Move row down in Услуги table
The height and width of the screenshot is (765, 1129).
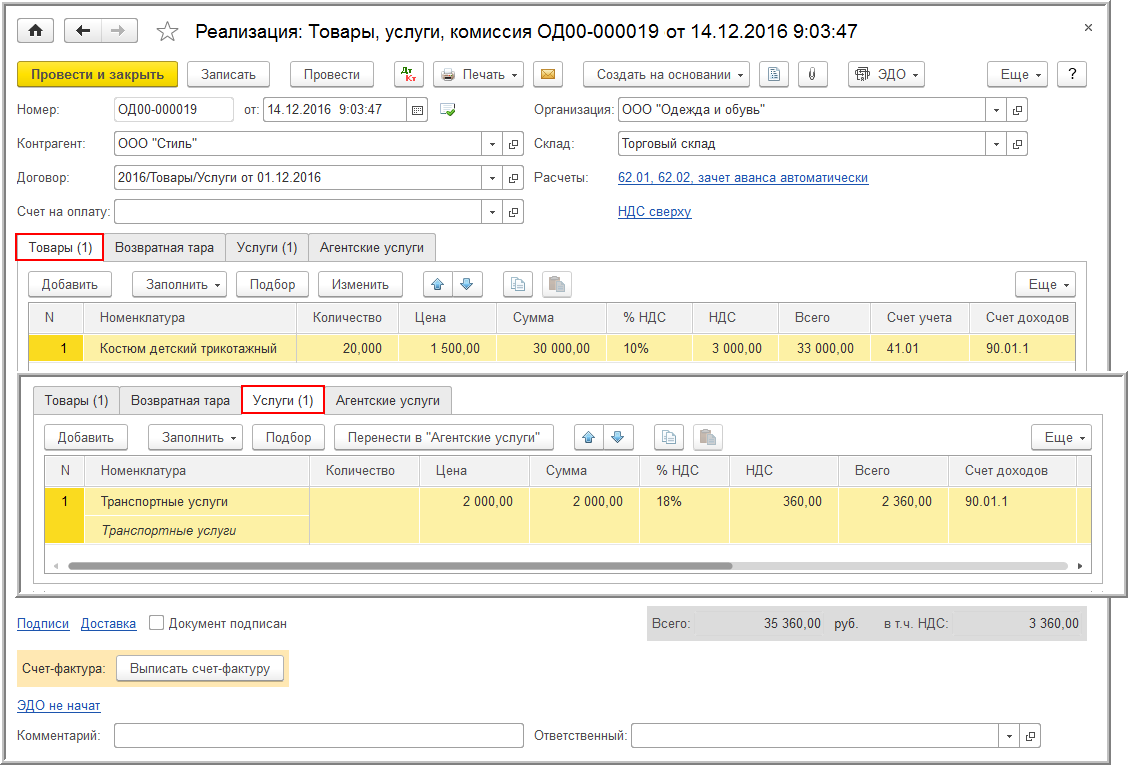pyautogui.click(x=618, y=437)
